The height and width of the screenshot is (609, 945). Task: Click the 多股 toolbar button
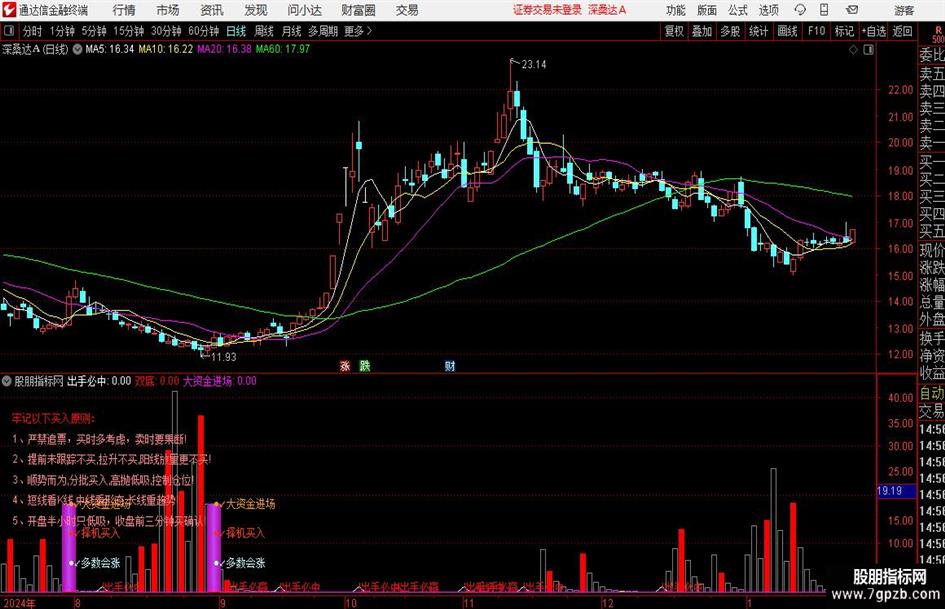[730, 31]
